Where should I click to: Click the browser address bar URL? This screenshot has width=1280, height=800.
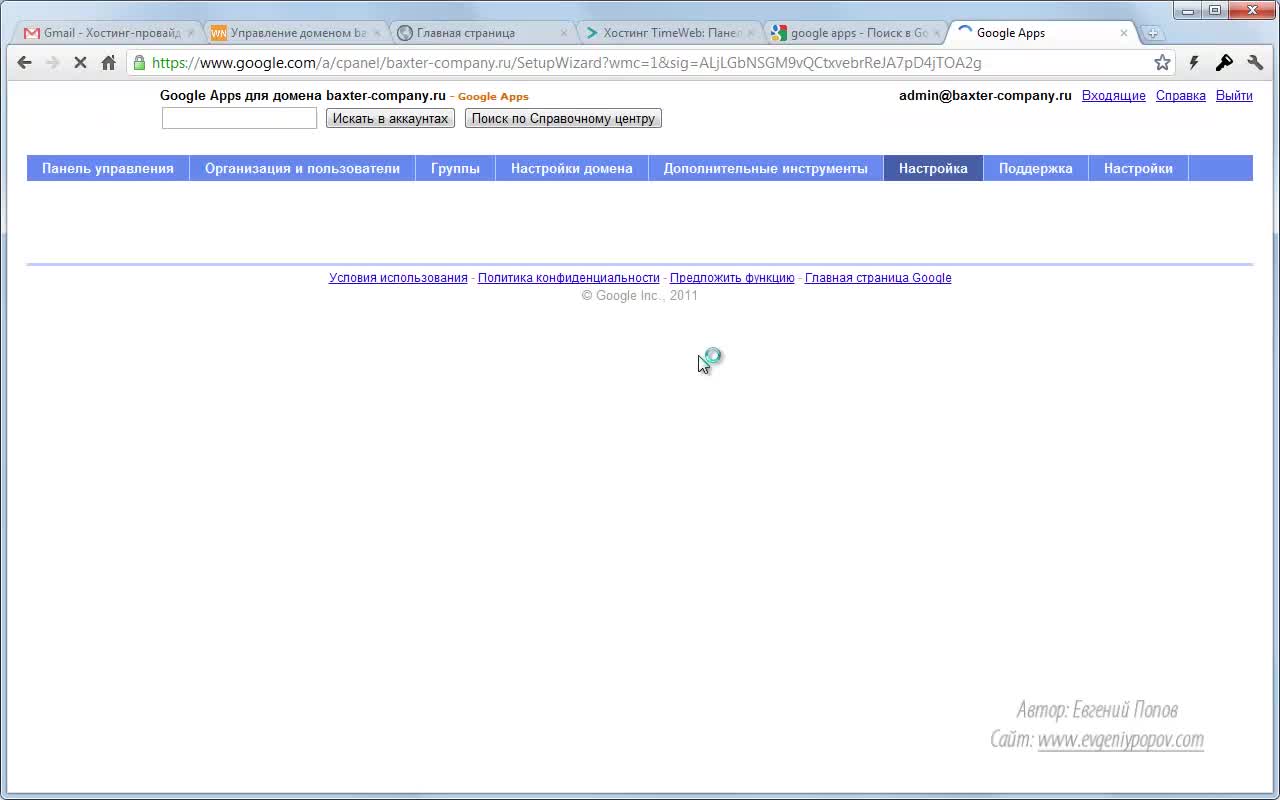tap(566, 62)
